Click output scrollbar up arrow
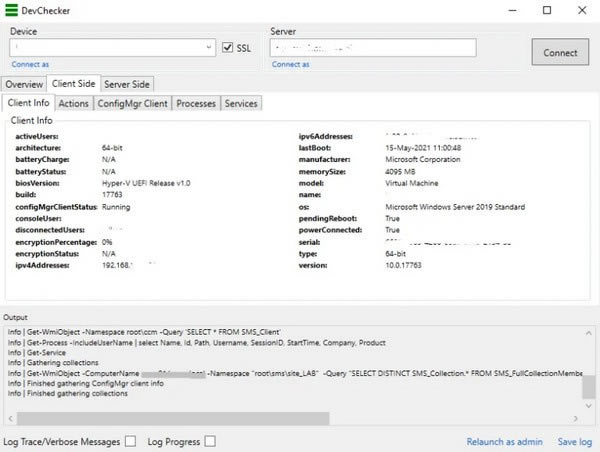The width and height of the screenshot is (600, 452). click(x=588, y=333)
